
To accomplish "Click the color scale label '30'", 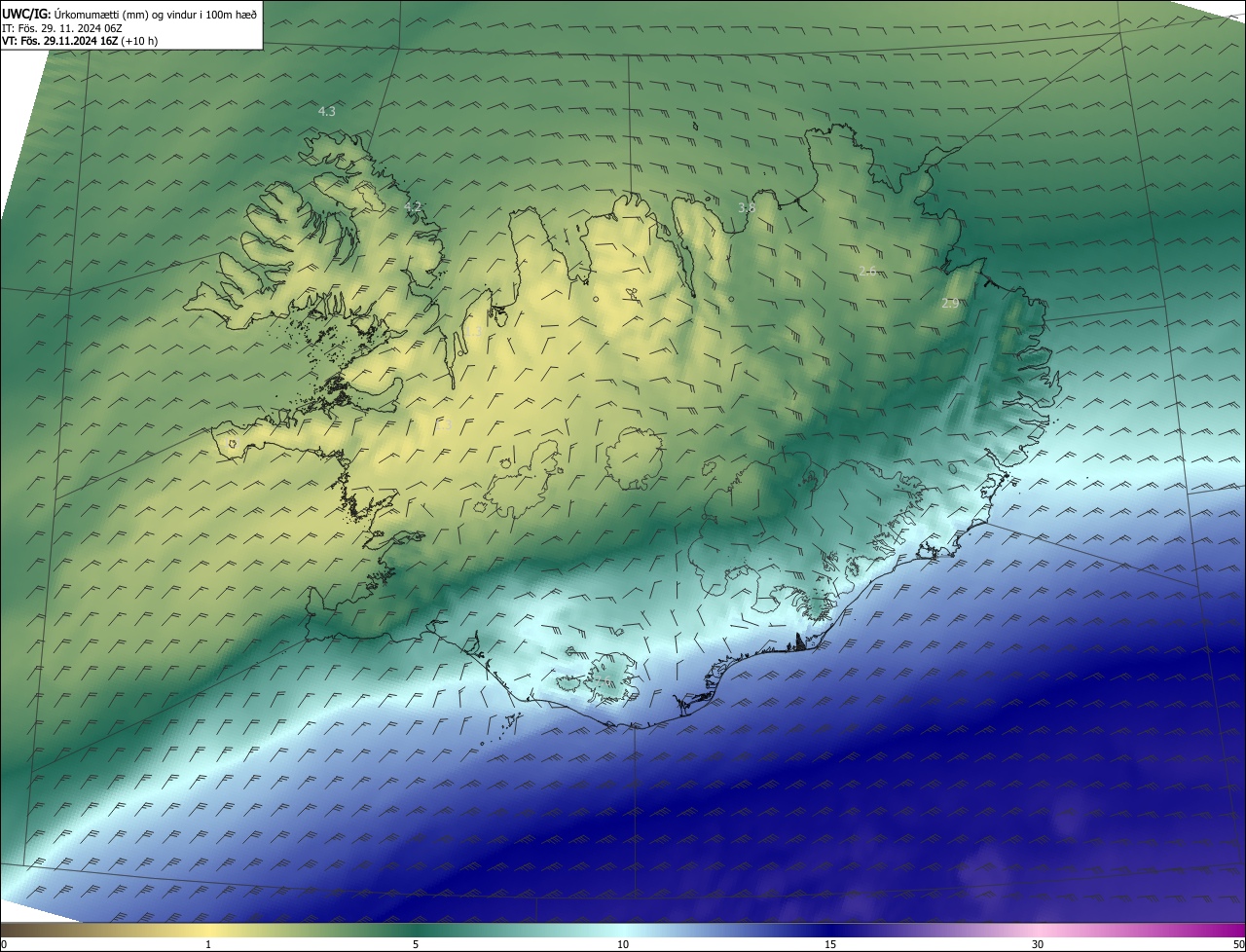I will click(x=1038, y=944).
